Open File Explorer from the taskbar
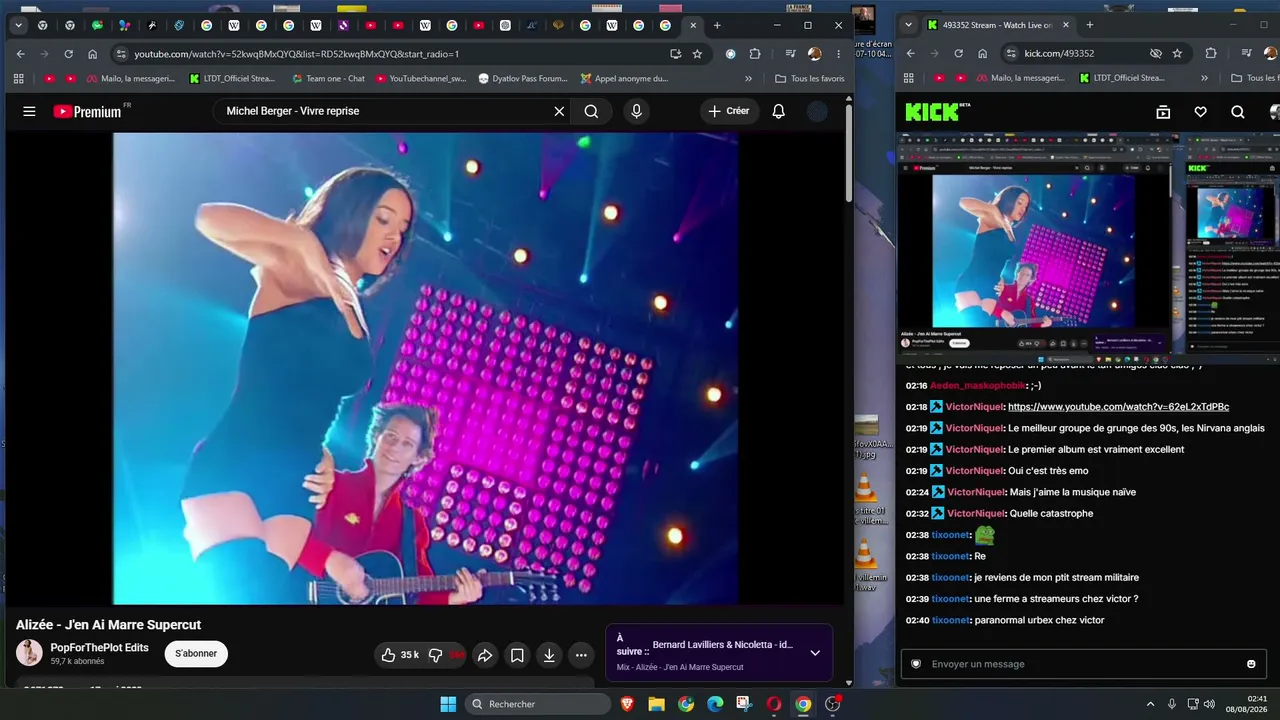 (x=656, y=704)
